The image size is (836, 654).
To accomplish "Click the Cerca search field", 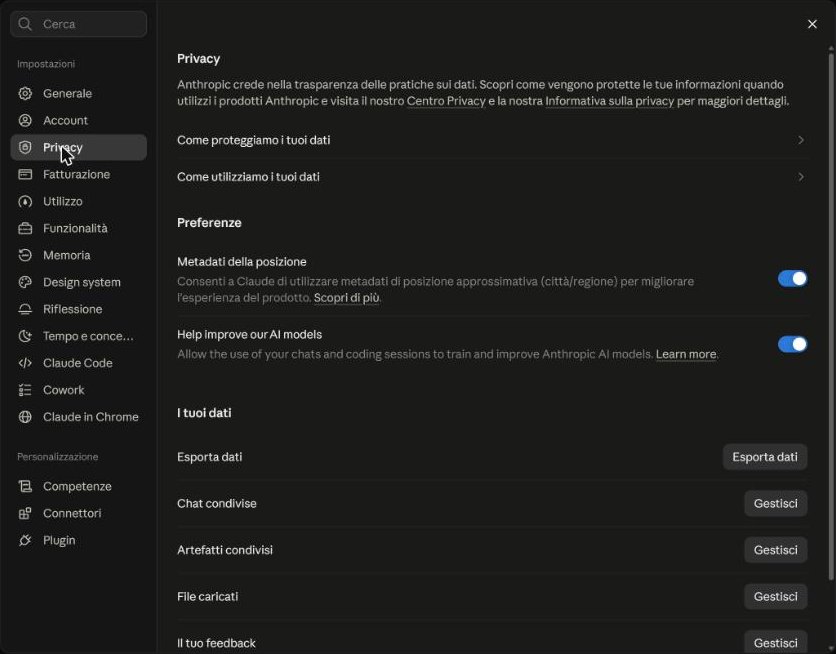I will (x=78, y=24).
